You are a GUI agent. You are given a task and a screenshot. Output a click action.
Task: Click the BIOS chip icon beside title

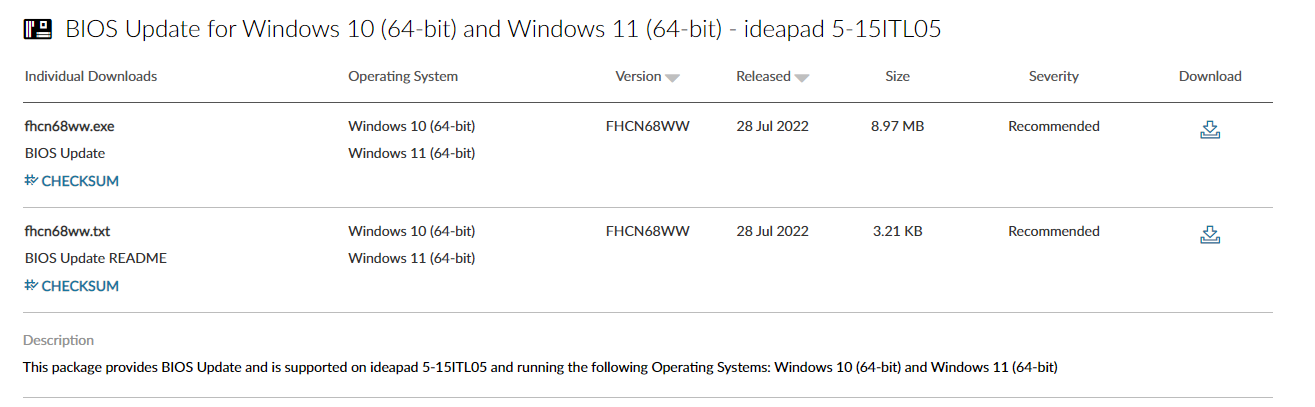pos(38,29)
